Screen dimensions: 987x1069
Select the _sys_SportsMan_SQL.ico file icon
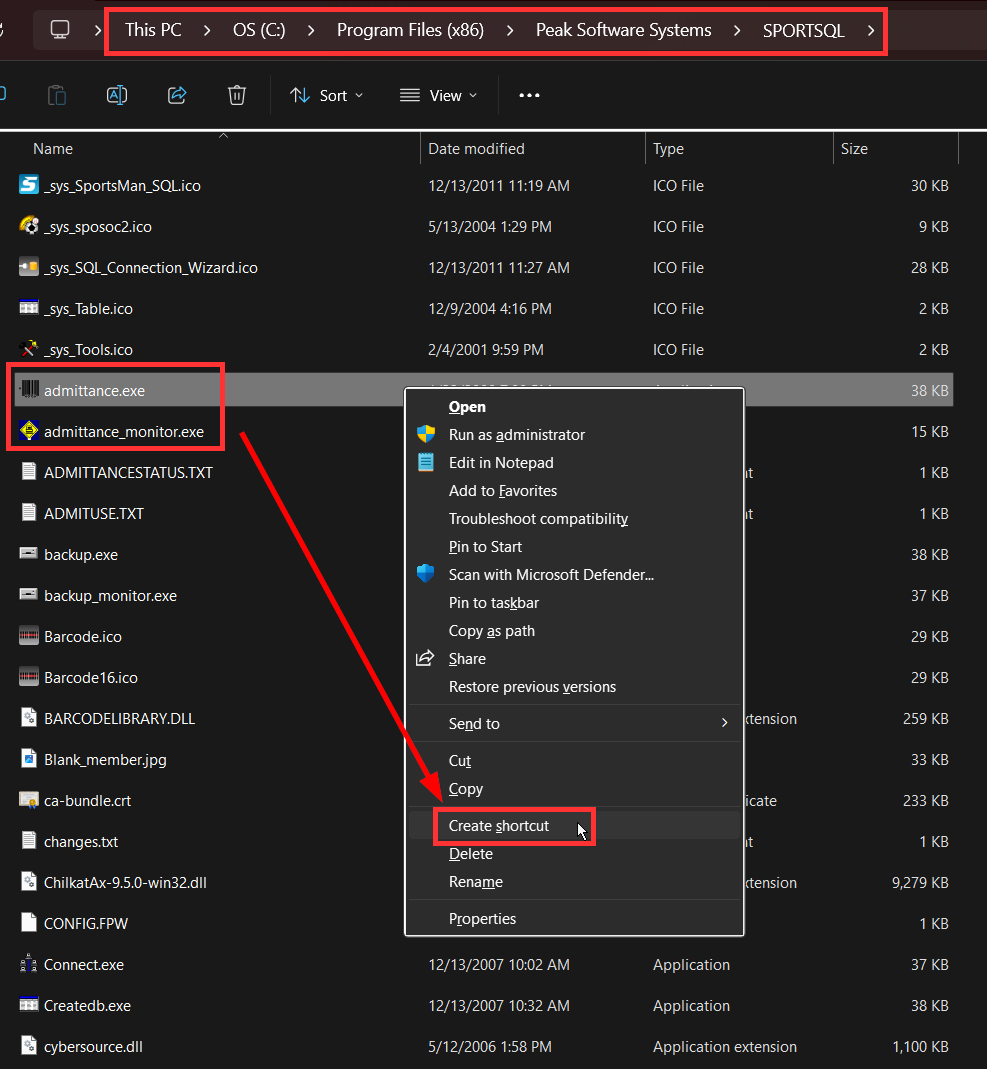point(28,186)
